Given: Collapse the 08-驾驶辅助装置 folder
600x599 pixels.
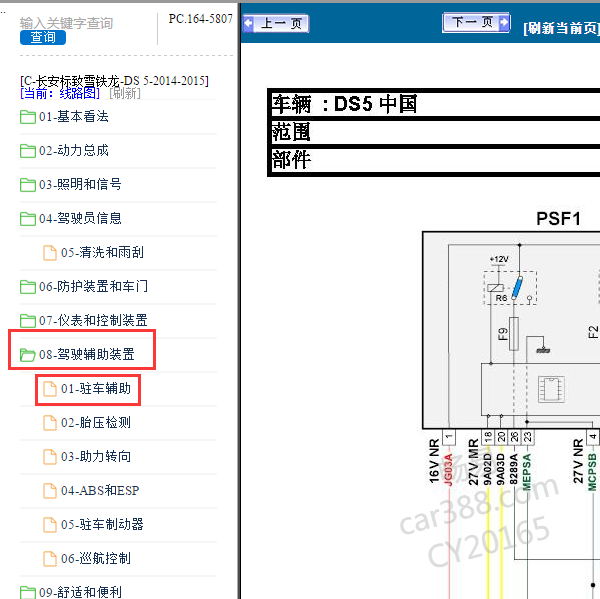Looking at the screenshot, I should pyautogui.click(x=86, y=354).
